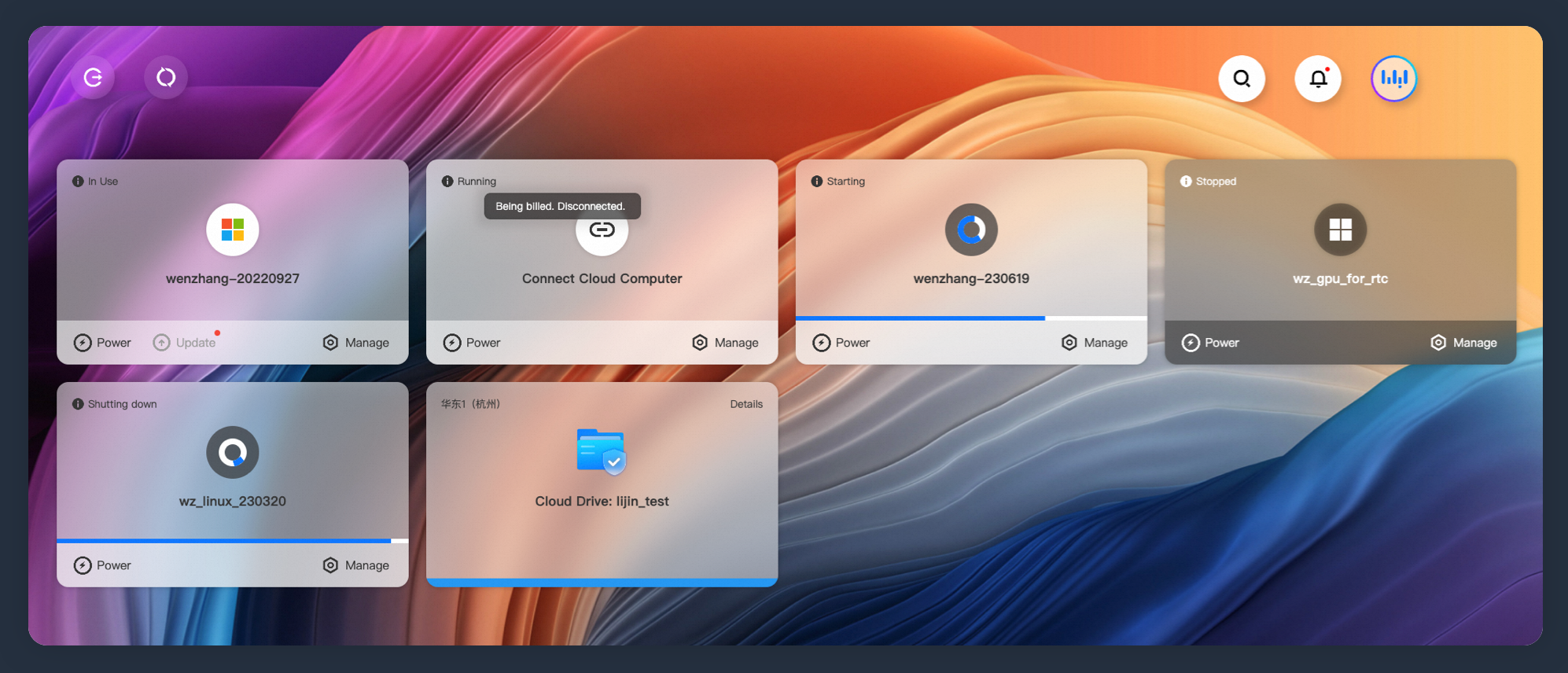1568x673 pixels.
Task: Click the Running status text
Action: [x=477, y=182]
